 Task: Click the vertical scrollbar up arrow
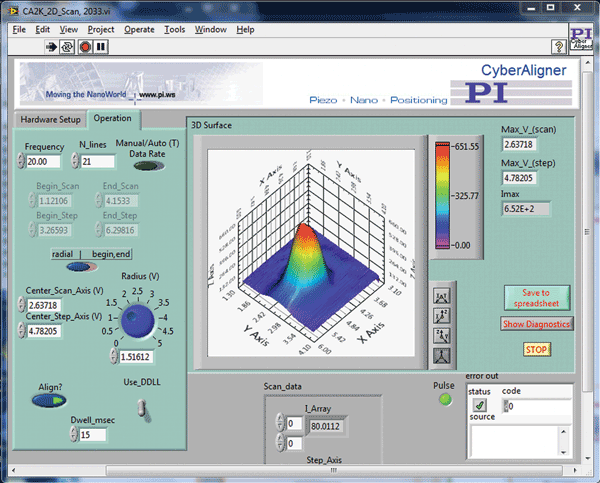pyautogui.click(x=588, y=62)
